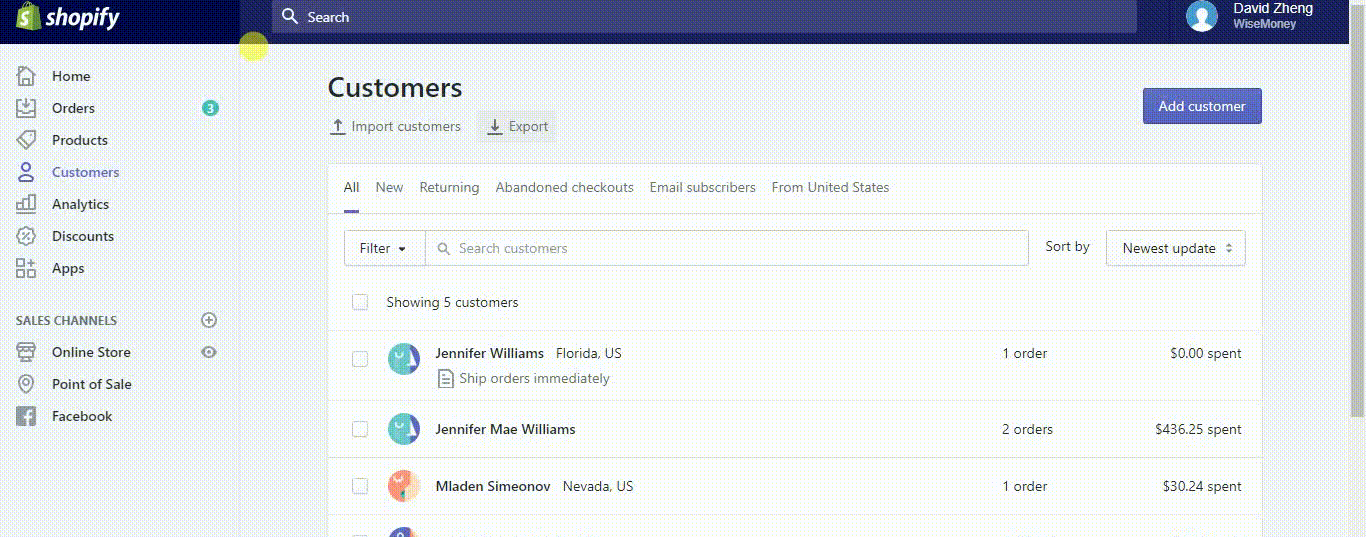Click the Orders inbox icon
The width and height of the screenshot is (1366, 537).
[x=26, y=108]
